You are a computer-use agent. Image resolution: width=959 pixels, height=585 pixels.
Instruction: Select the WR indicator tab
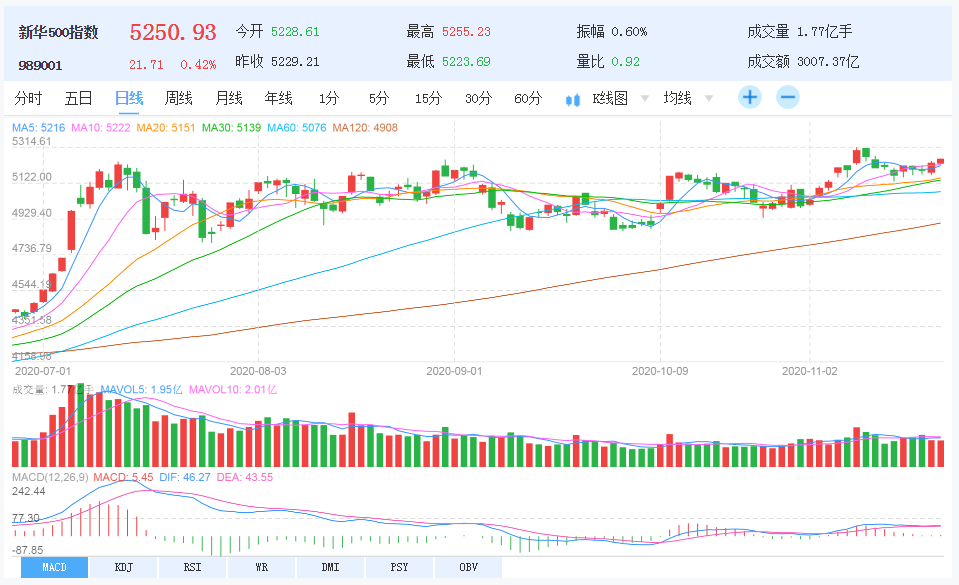coord(261,568)
